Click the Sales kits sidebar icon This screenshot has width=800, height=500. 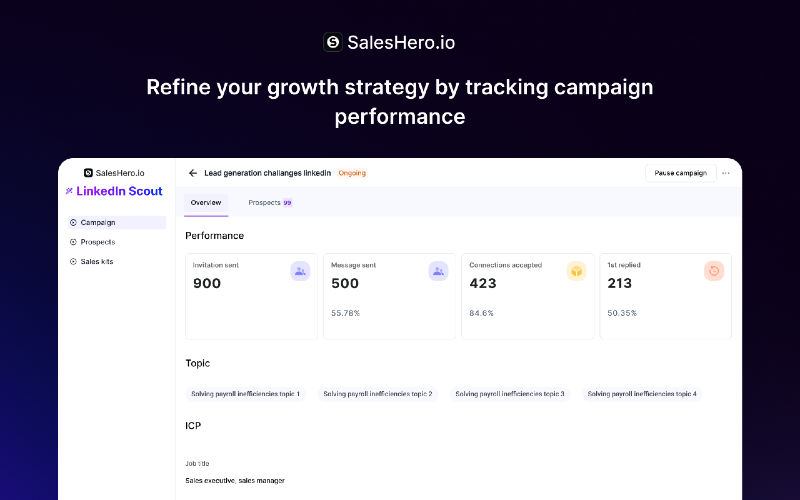pos(73,261)
